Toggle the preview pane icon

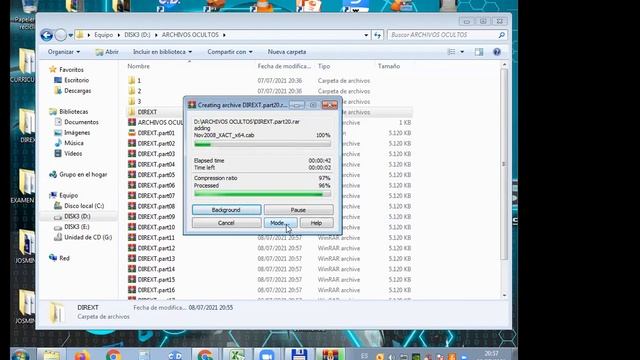[x=479, y=52]
